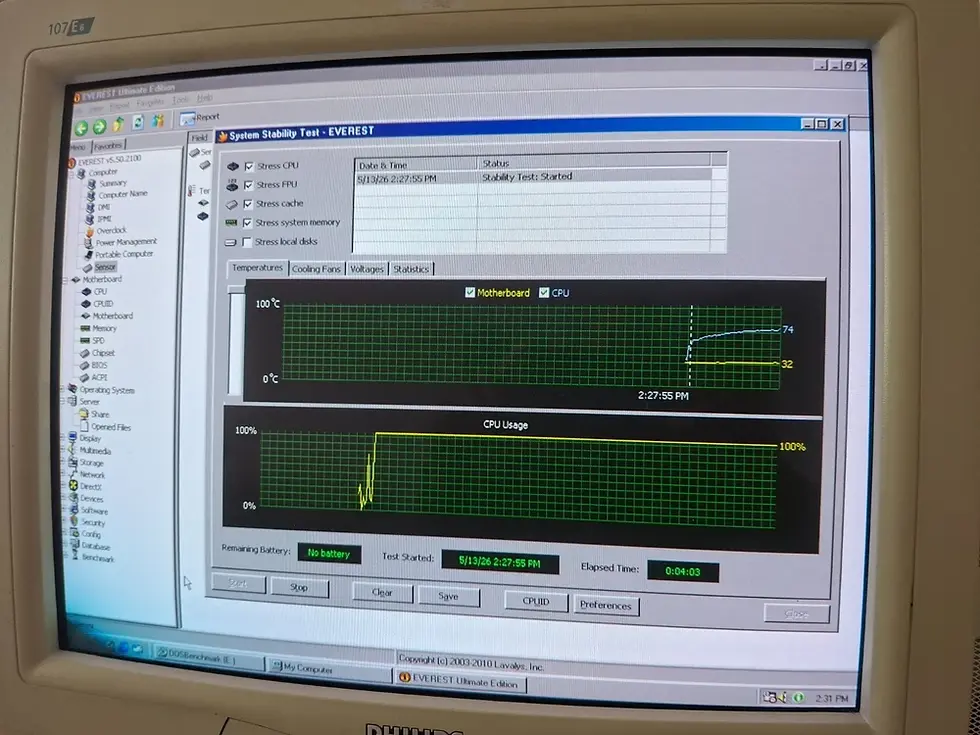Switch to My Computer taskbar button
Screen dimensions: 980x735
pos(329,668)
